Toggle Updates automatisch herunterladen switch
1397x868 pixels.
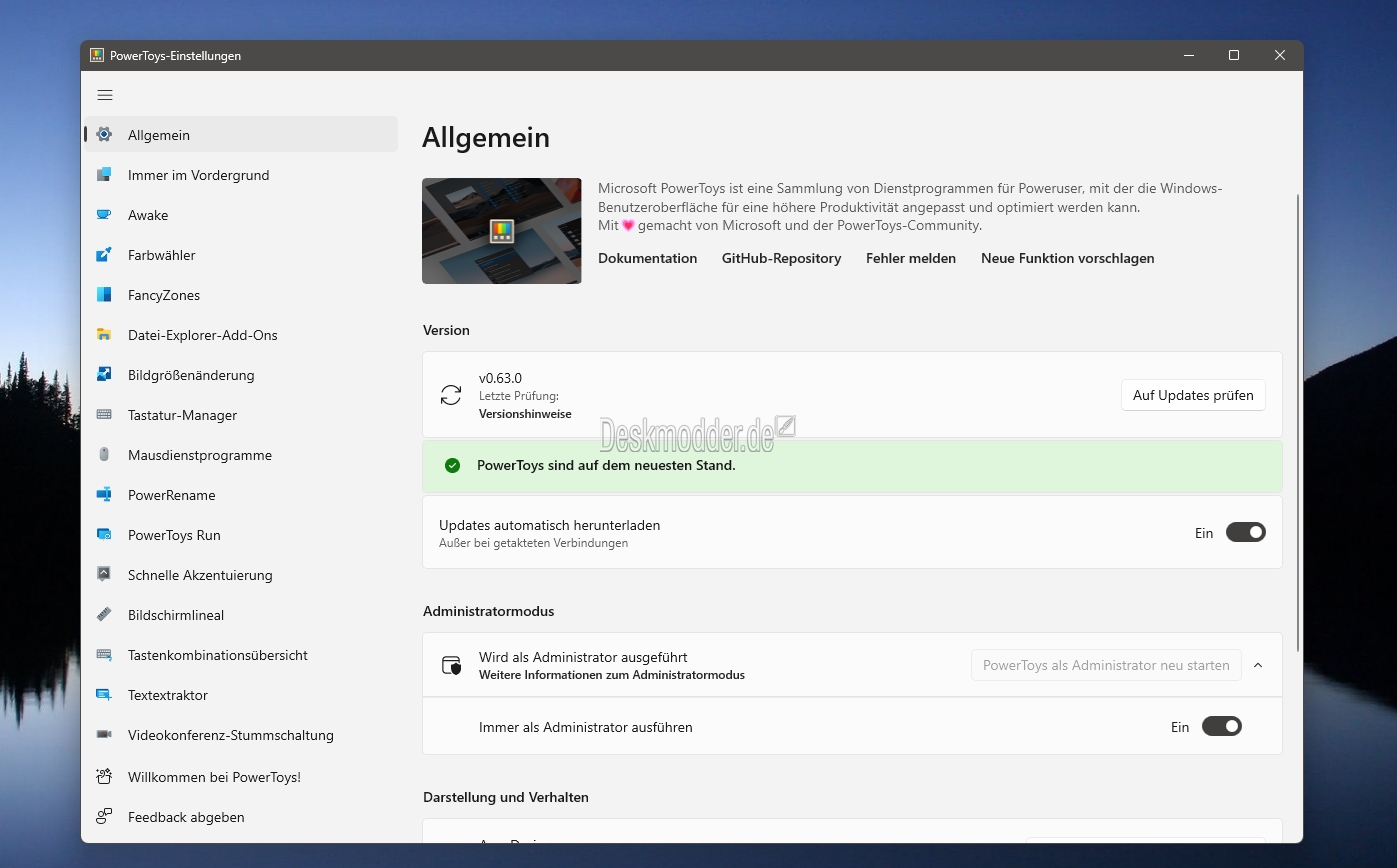click(x=1246, y=533)
